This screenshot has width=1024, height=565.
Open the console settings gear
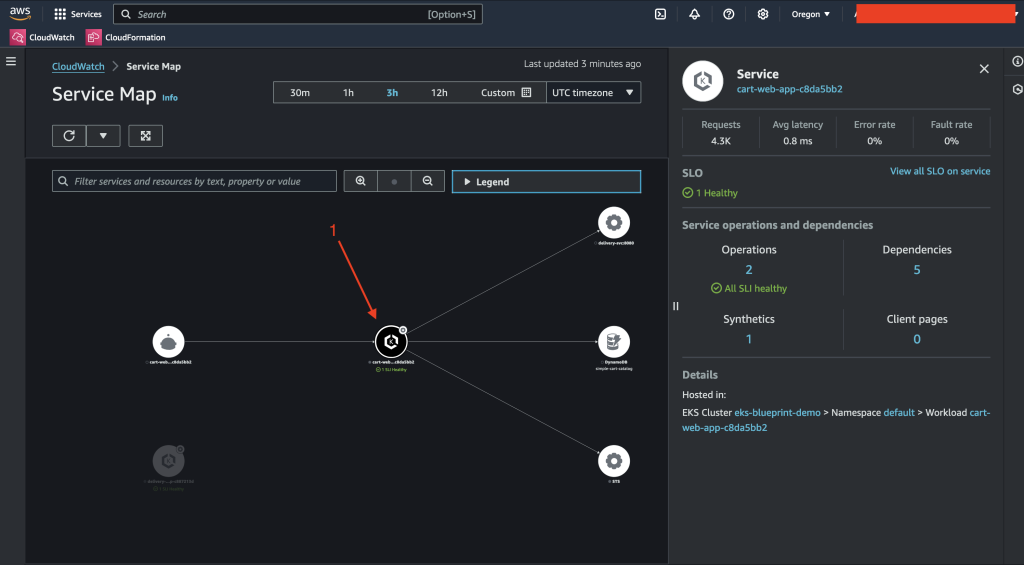click(x=763, y=14)
